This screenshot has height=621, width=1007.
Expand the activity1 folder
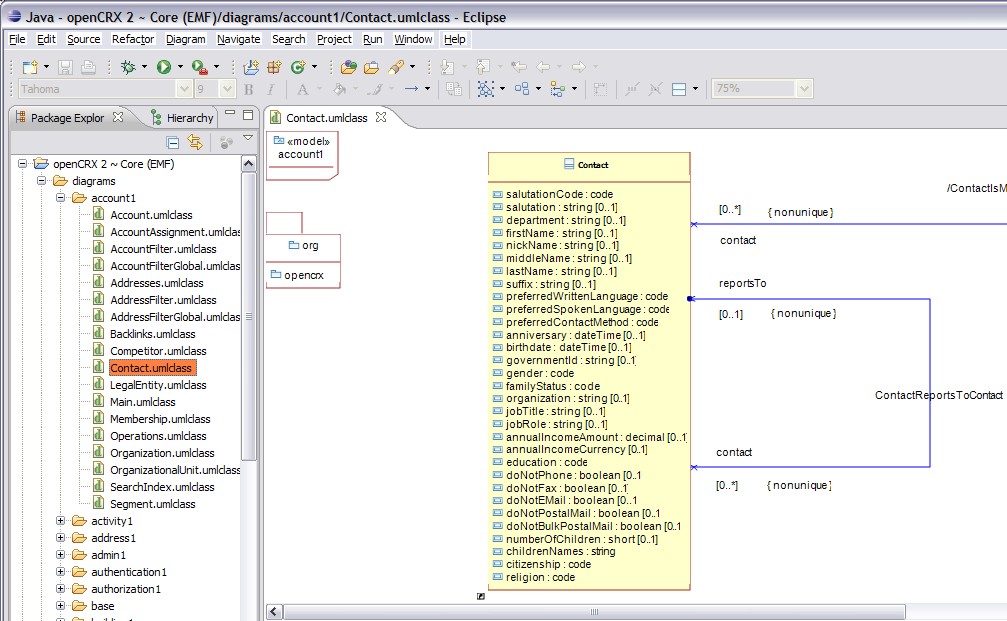[60, 521]
